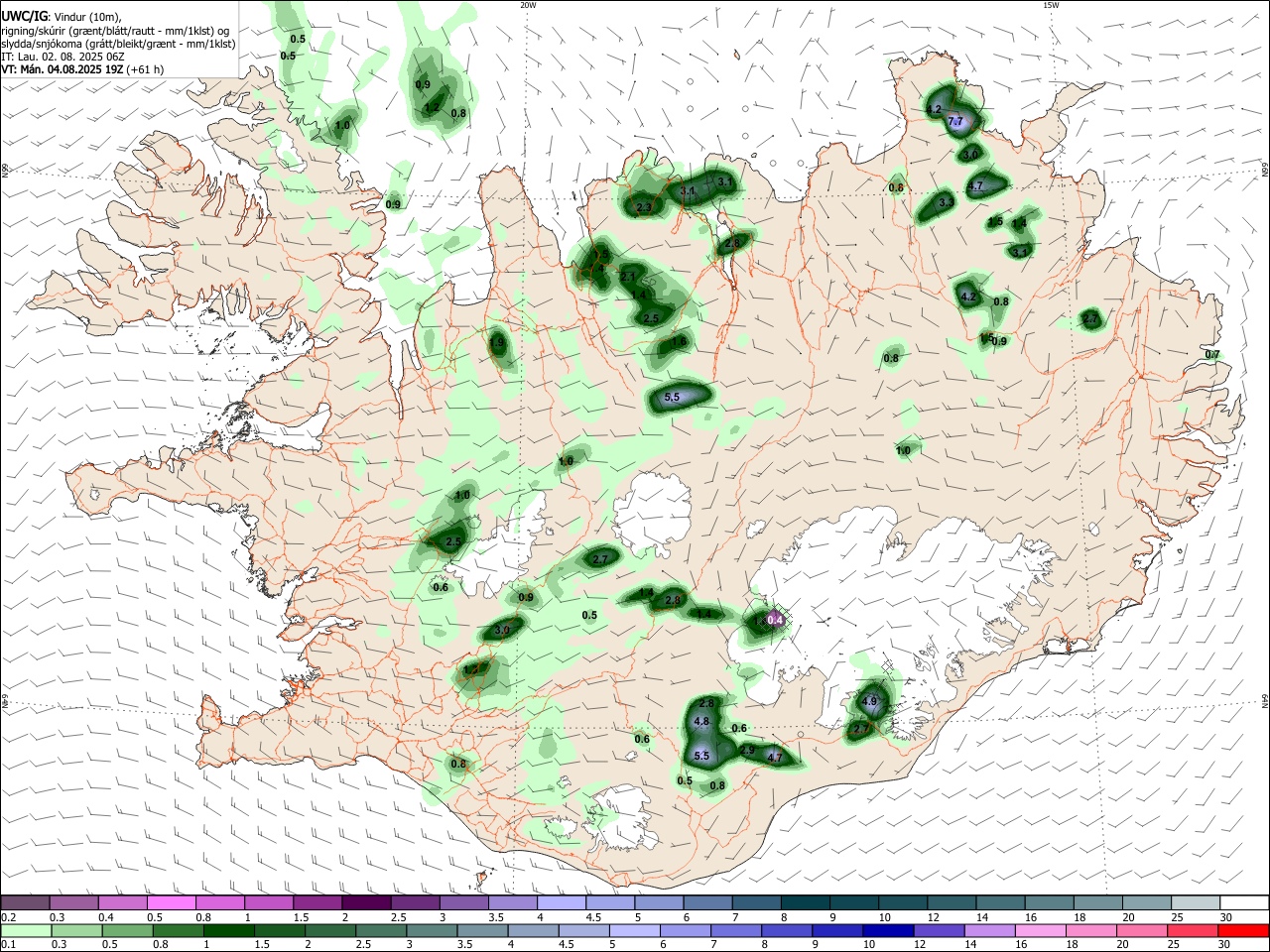Pick the pale grey 25 snow-scale swatch

coord(1196,902)
